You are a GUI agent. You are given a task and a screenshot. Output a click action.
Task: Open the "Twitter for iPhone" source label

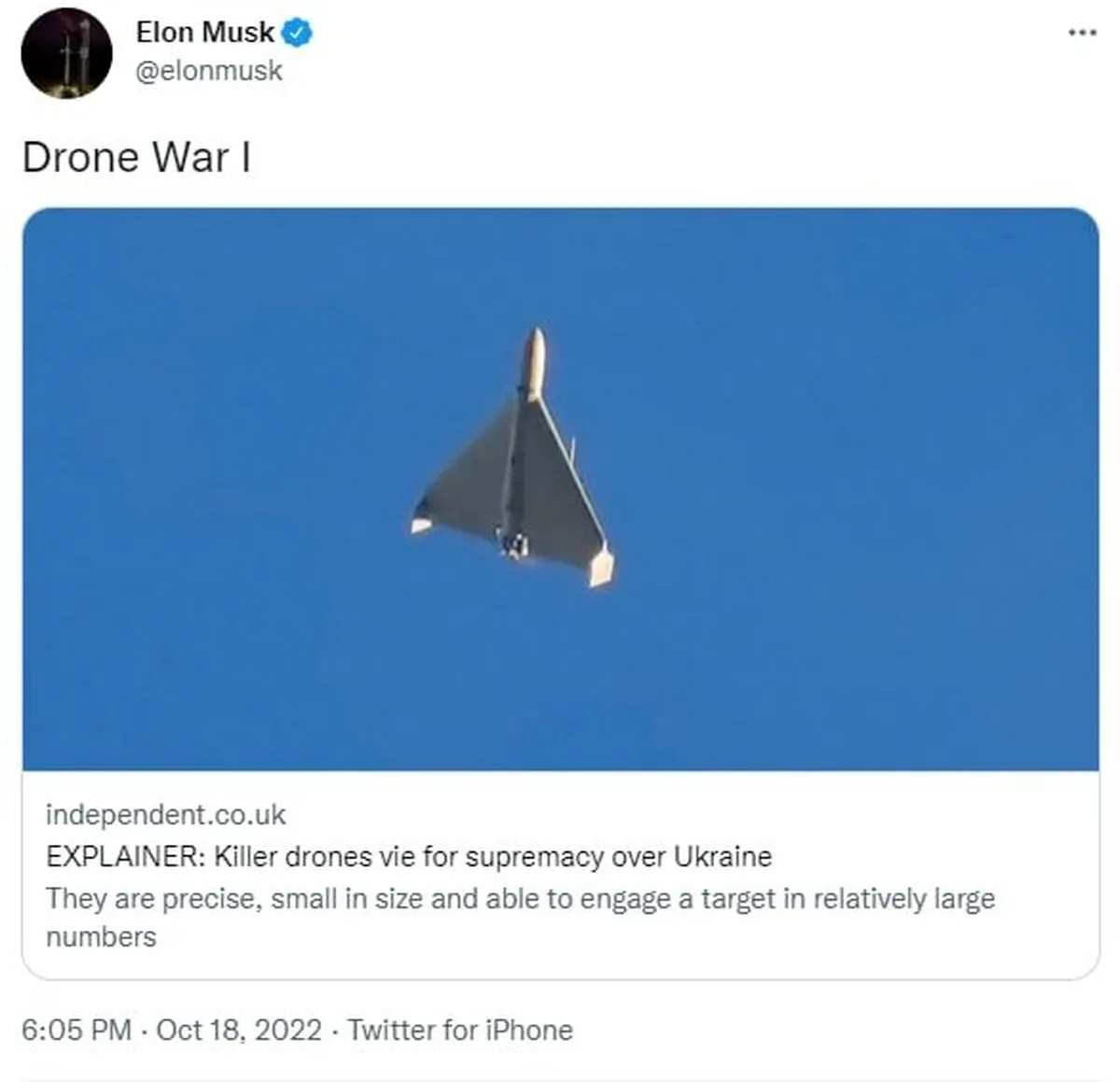(460, 1030)
